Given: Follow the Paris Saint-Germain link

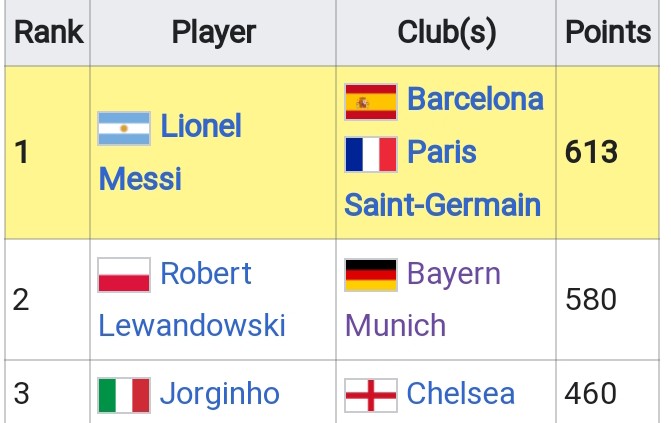Looking at the screenshot, I should (442, 179).
